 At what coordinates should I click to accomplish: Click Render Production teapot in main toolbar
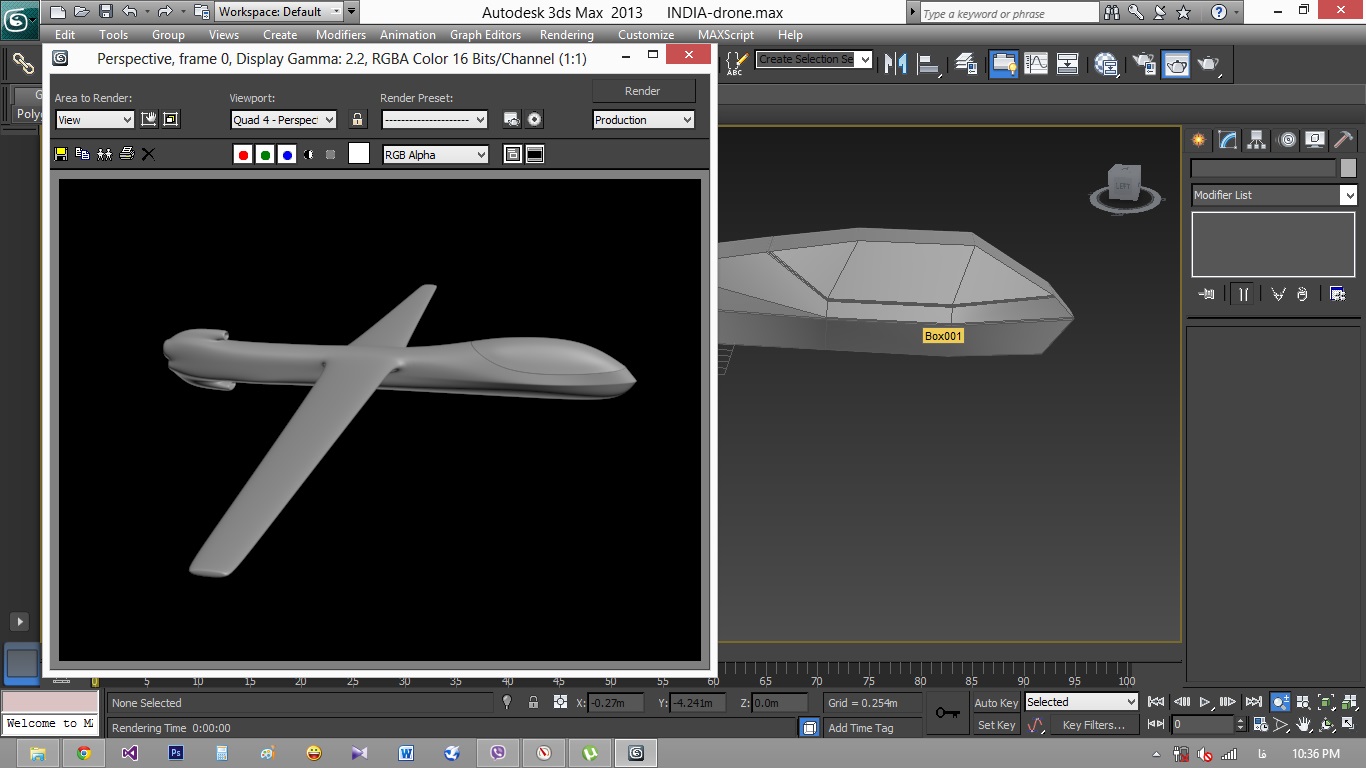pos(1209,64)
